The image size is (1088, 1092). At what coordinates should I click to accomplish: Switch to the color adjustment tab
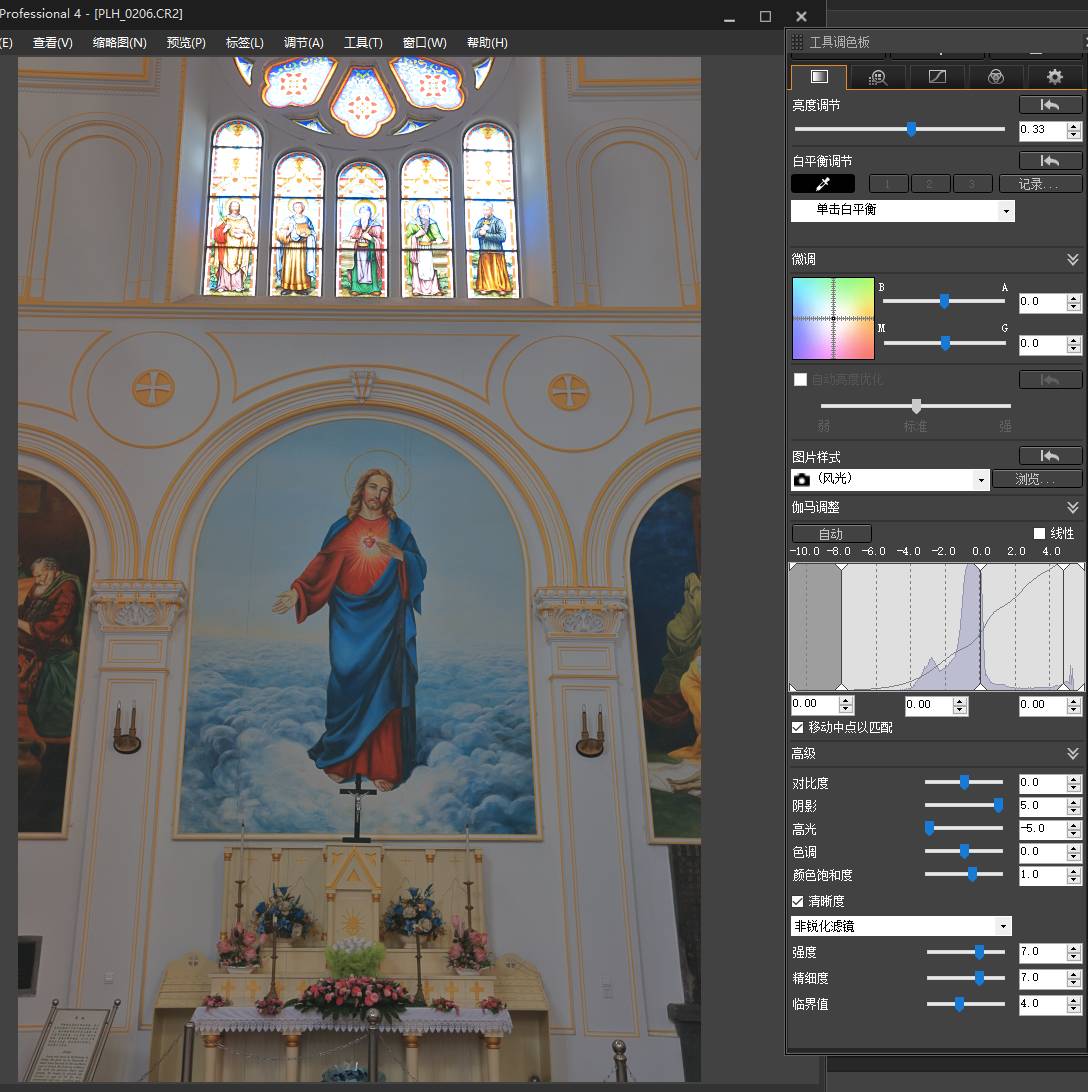995,77
